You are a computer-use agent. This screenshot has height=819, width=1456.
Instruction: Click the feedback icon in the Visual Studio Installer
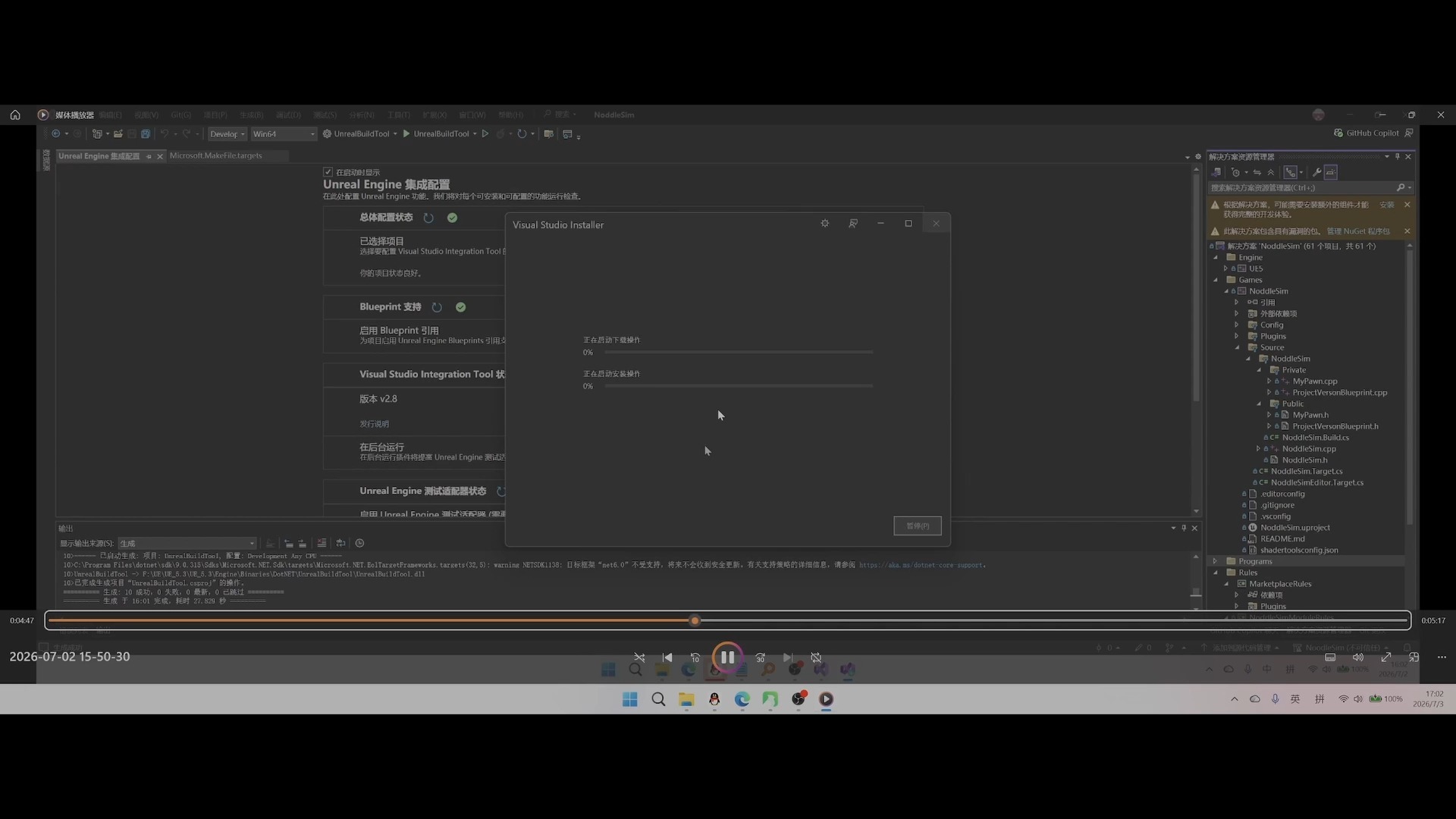tap(853, 224)
